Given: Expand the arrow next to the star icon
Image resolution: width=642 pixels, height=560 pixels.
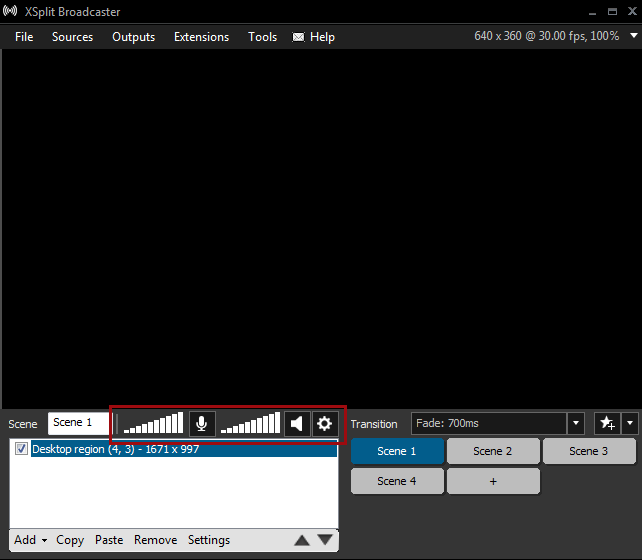Looking at the screenshot, I should tap(630, 423).
